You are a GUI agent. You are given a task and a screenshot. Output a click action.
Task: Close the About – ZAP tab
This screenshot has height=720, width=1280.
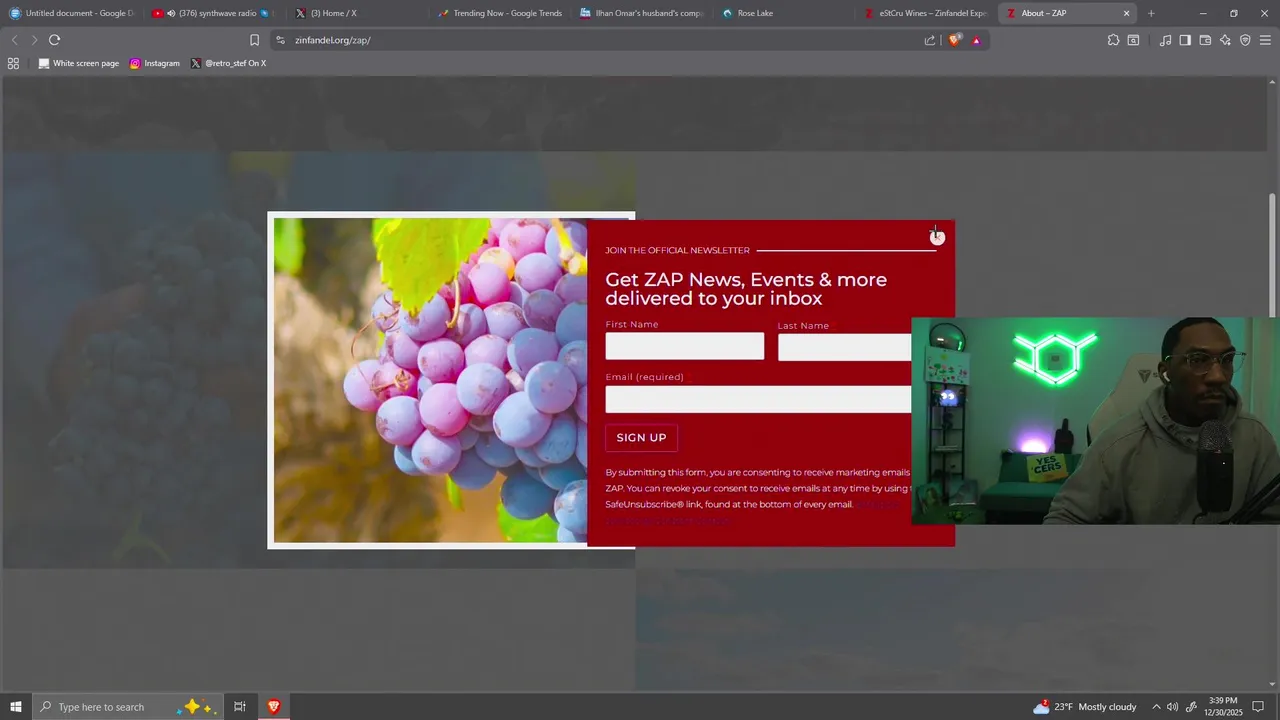1127,13
